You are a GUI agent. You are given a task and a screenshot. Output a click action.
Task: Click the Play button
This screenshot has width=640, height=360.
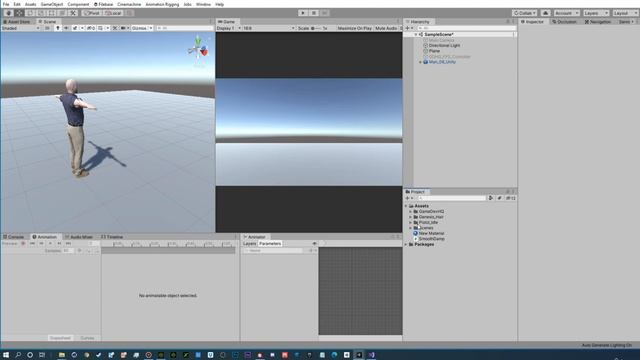(x=303, y=13)
